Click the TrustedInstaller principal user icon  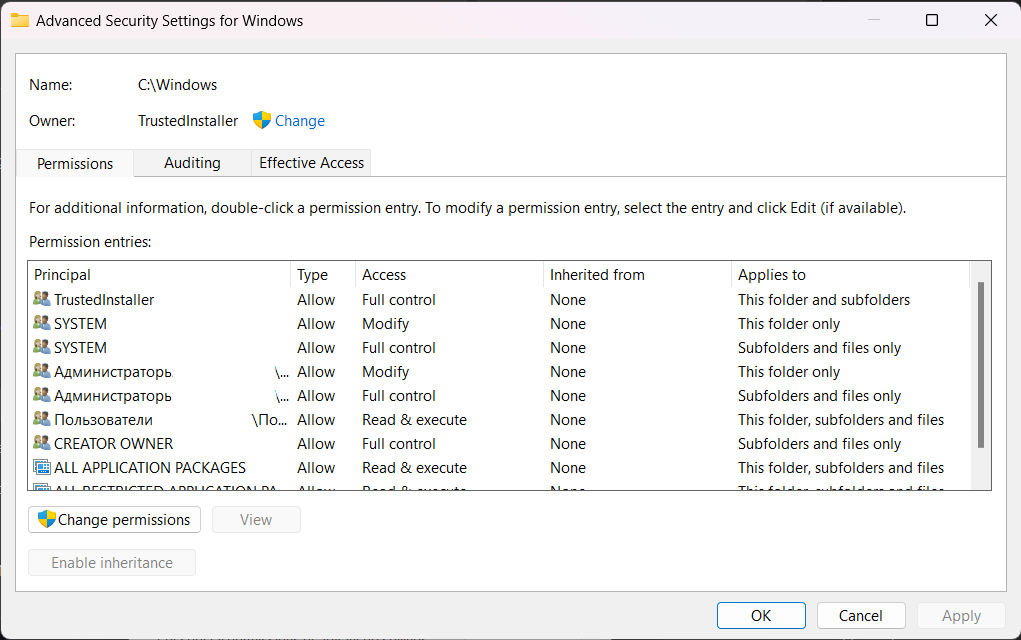click(x=42, y=299)
